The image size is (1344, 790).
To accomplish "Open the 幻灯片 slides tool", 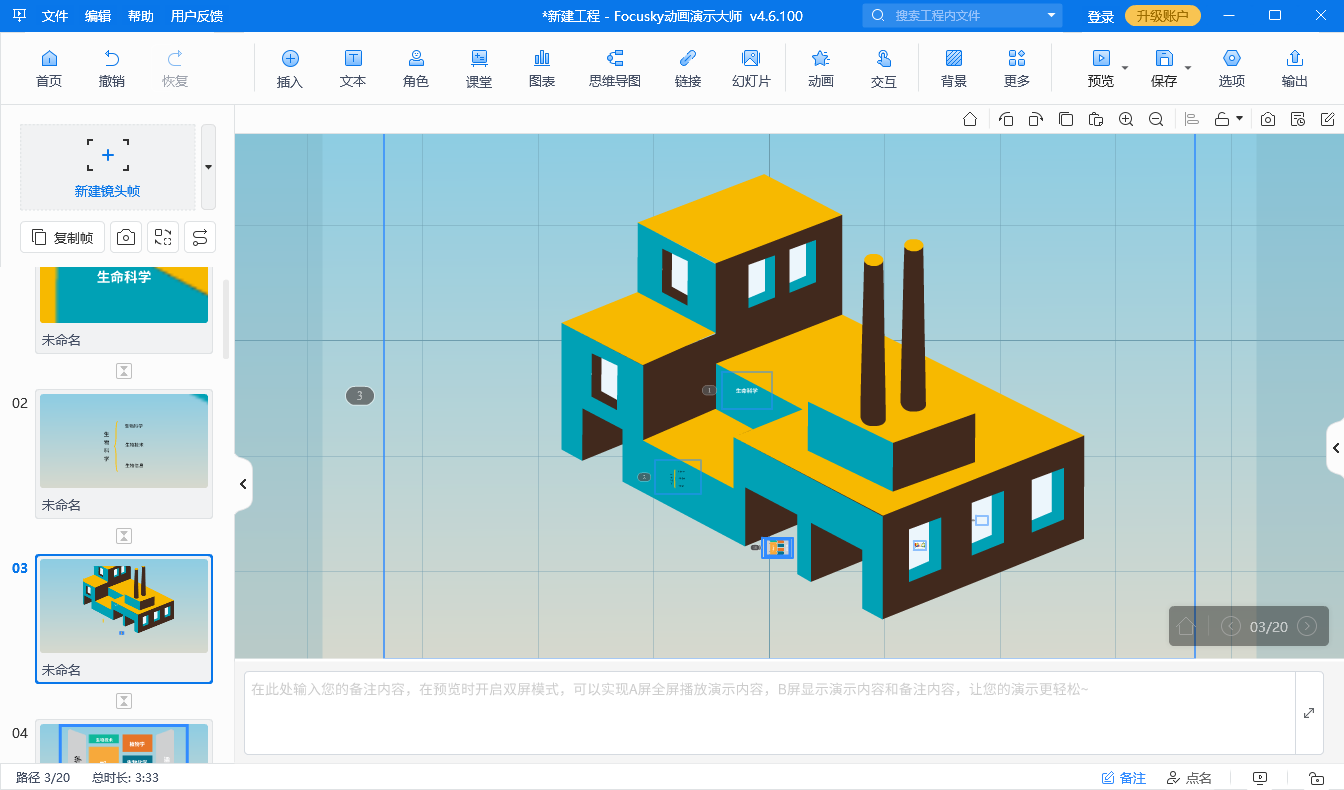I will coord(751,68).
